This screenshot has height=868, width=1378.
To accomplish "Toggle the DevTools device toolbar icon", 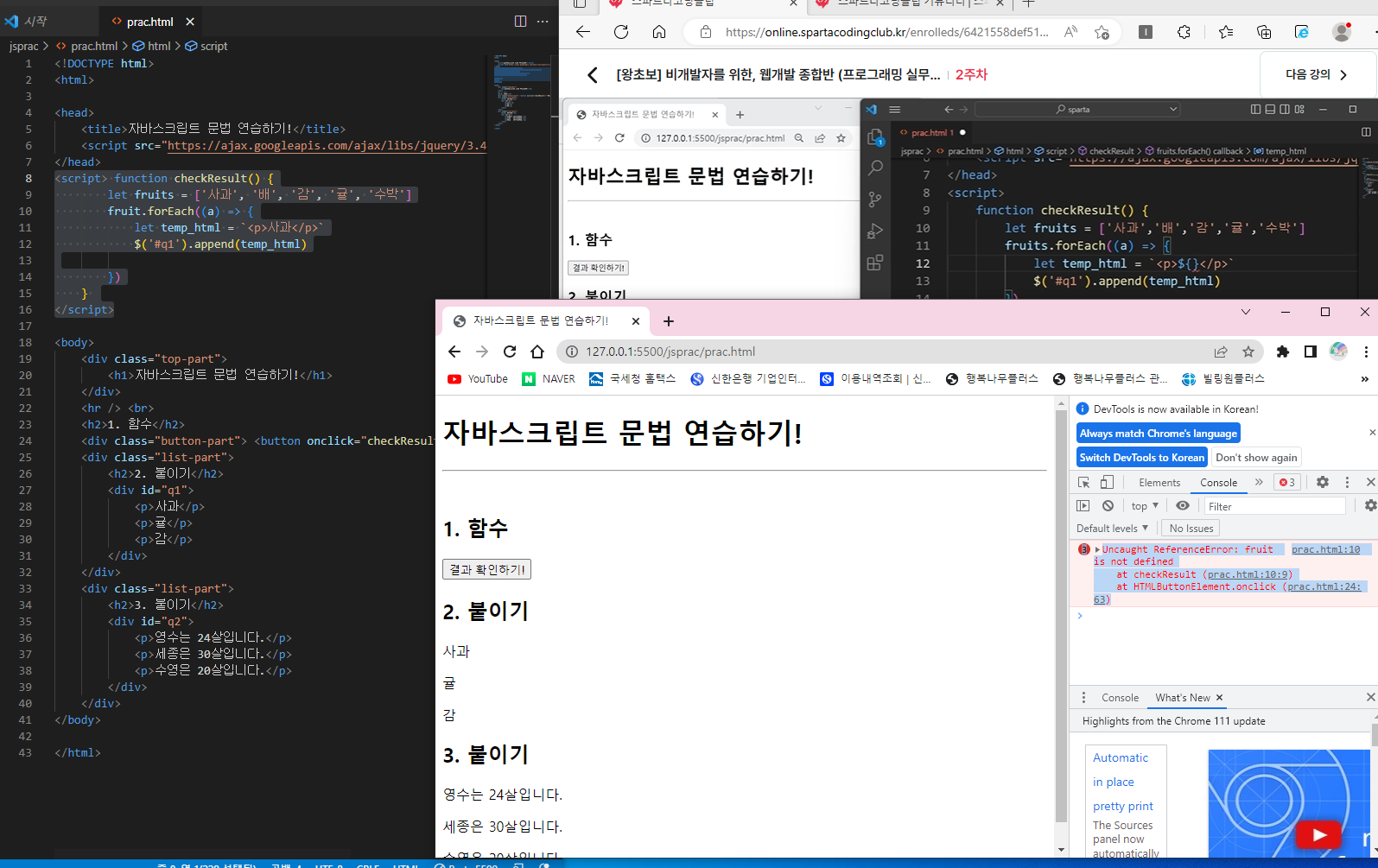I will [1107, 483].
